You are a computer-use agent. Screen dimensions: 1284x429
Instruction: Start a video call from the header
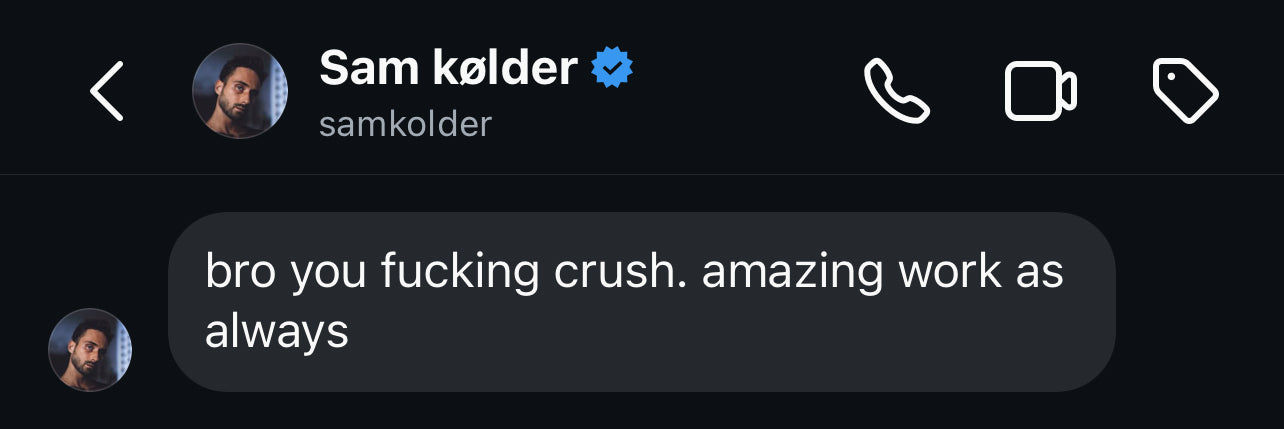[1040, 91]
